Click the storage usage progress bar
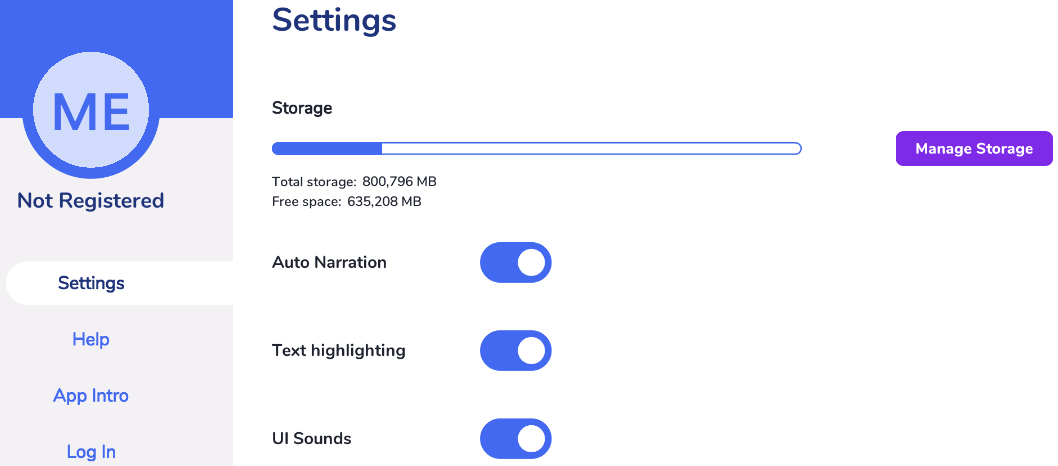 pyautogui.click(x=537, y=149)
